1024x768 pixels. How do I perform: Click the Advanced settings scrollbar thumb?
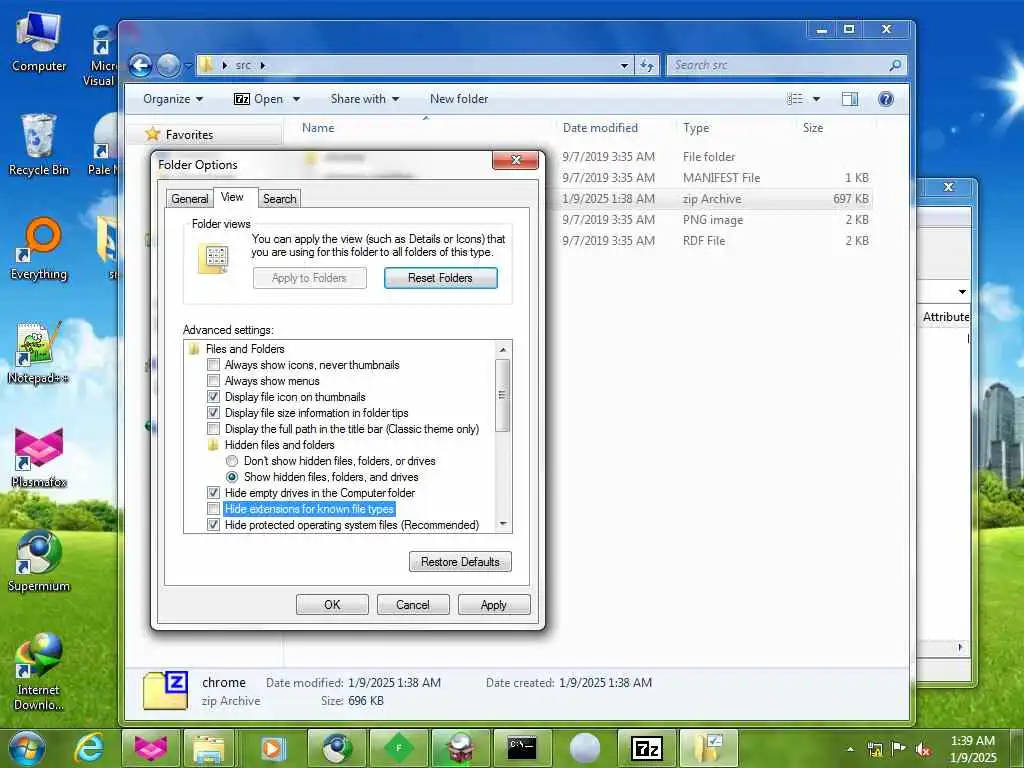(x=502, y=395)
